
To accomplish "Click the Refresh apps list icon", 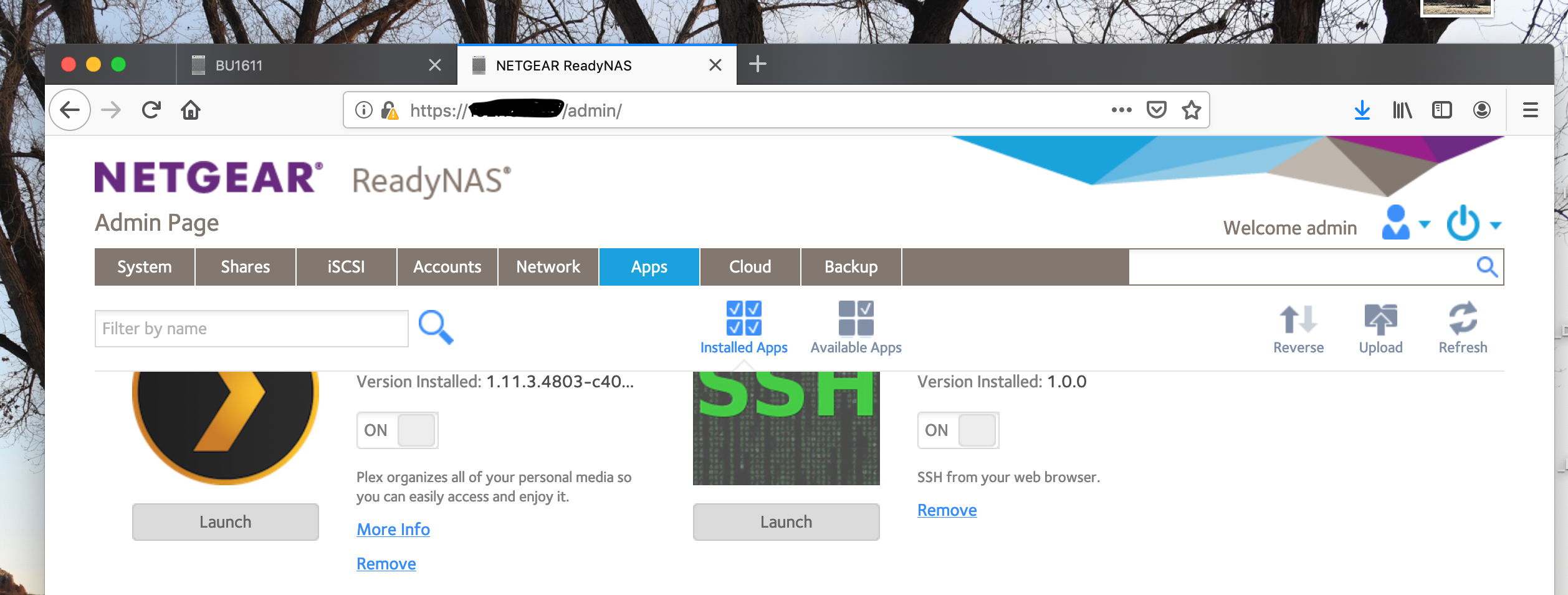I will [x=1463, y=328].
